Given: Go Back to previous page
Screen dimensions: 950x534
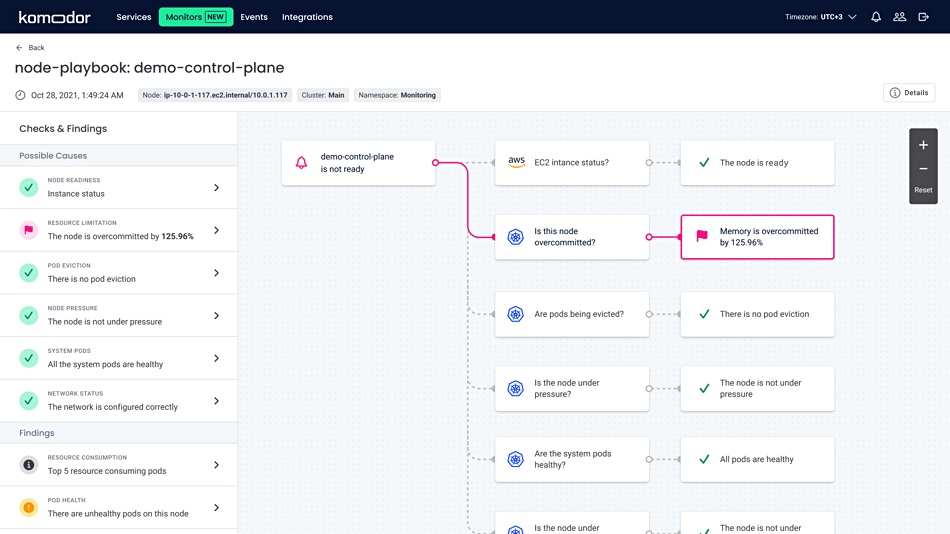Looking at the screenshot, I should pyautogui.click(x=30, y=47).
